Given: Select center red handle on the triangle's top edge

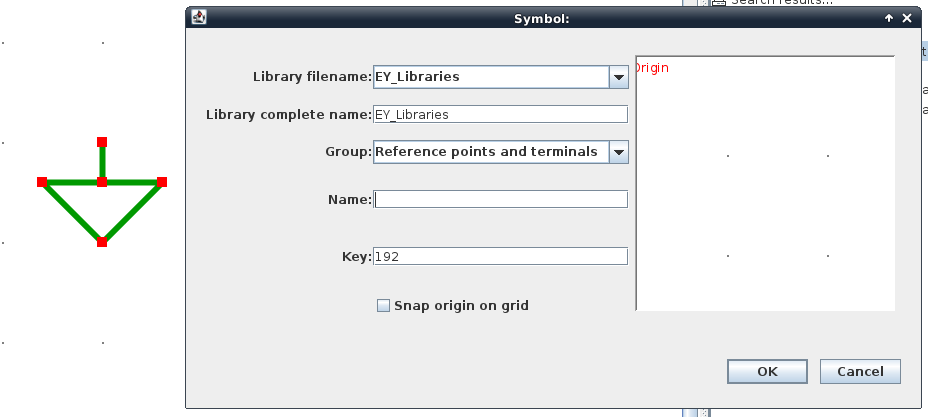Looking at the screenshot, I should coord(102,182).
